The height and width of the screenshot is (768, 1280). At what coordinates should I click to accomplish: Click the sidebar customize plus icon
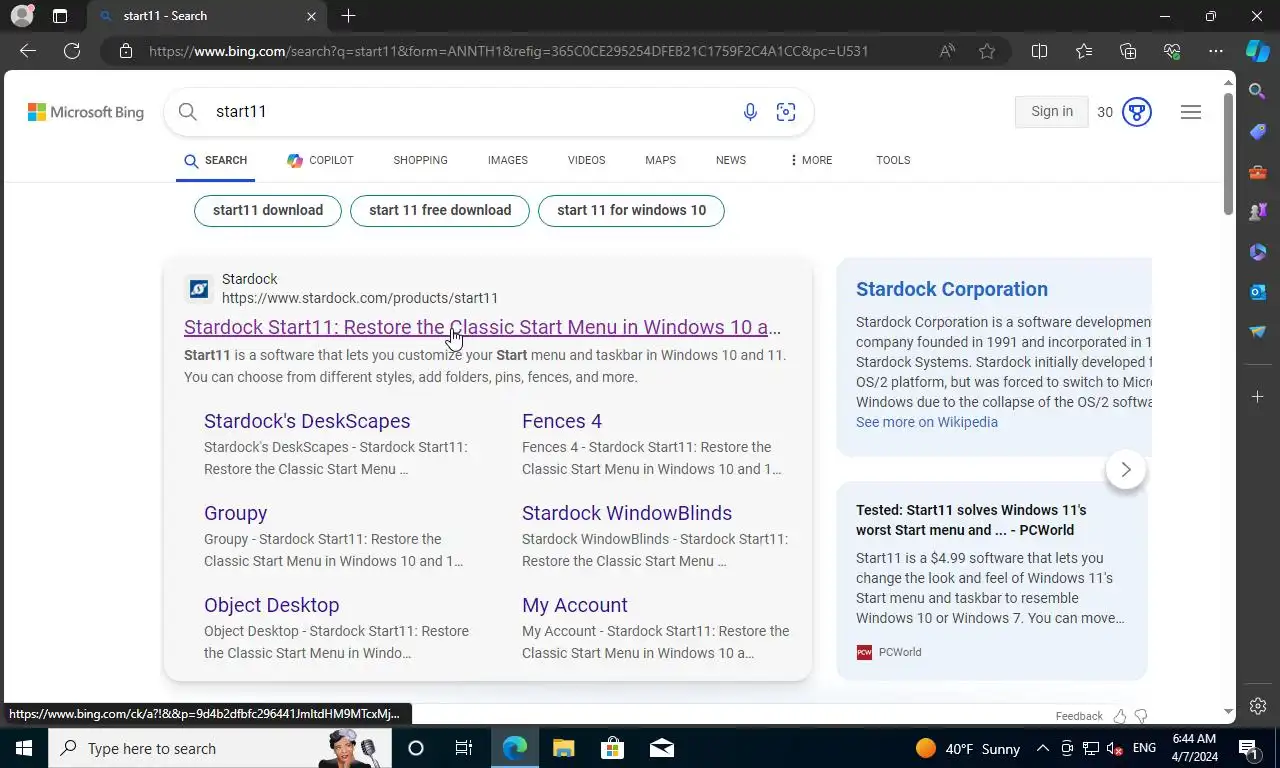pos(1258,397)
